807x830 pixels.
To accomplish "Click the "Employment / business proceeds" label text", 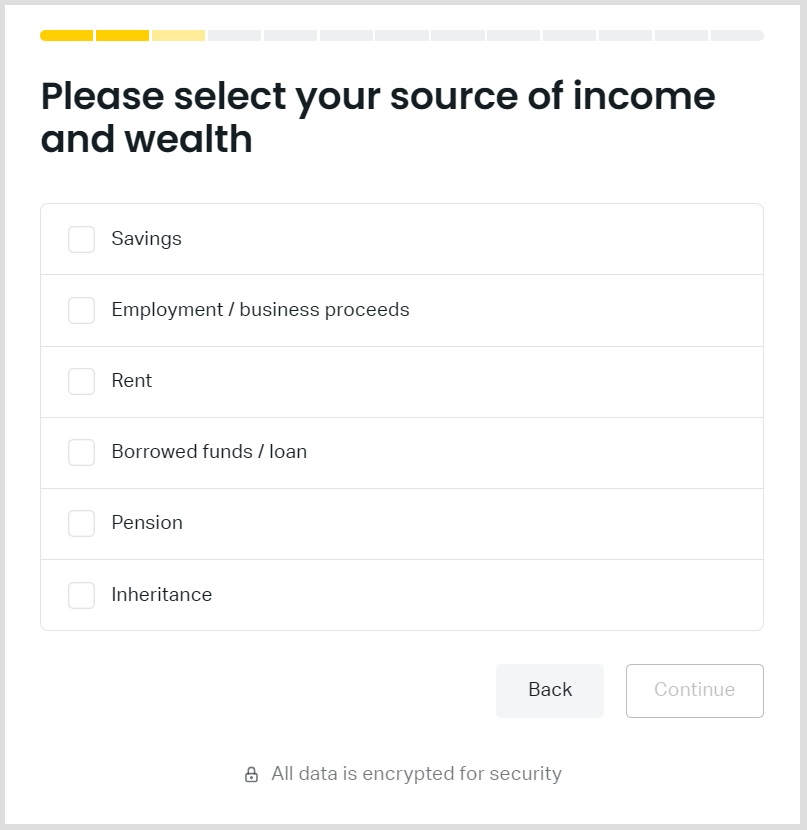I will pos(260,310).
